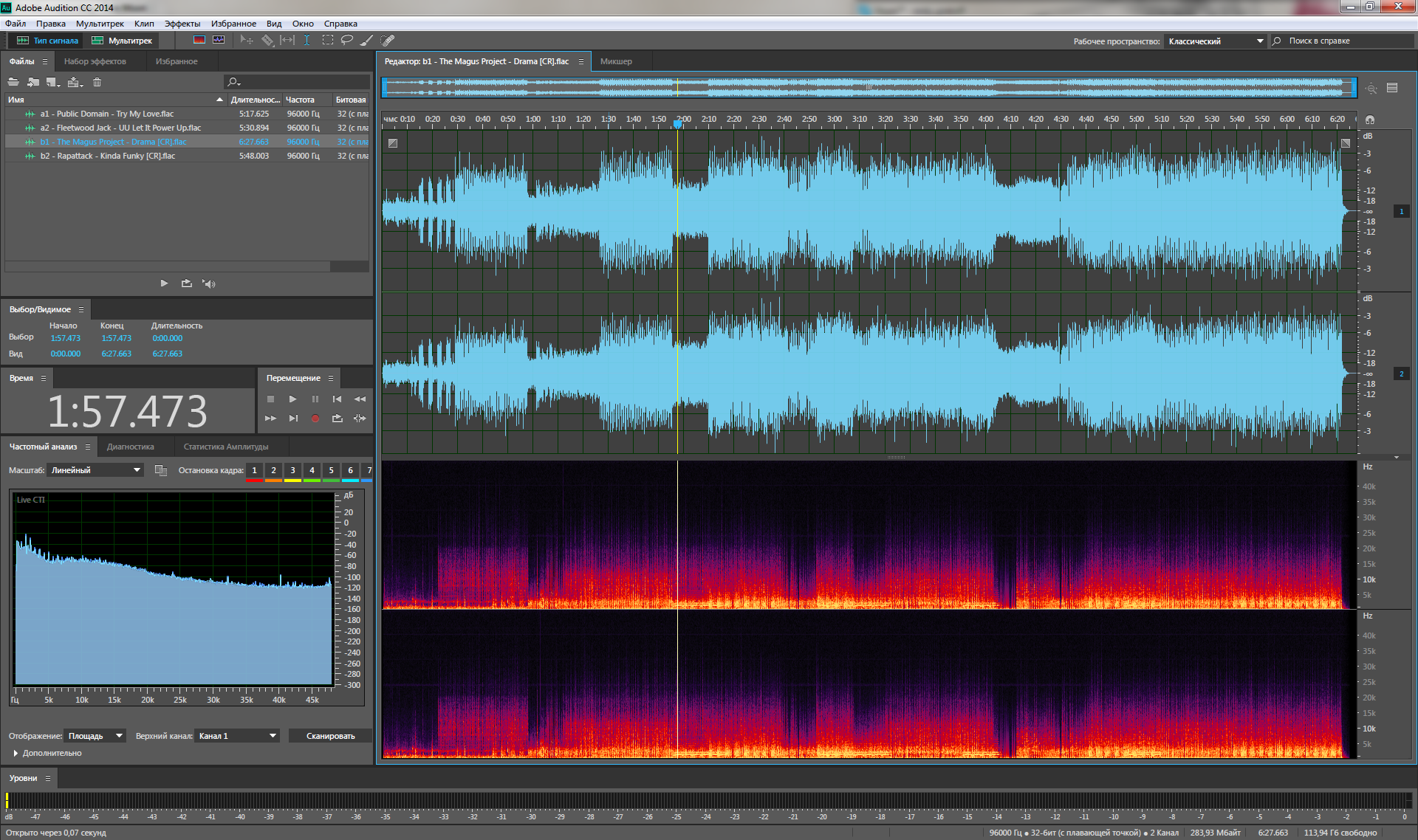The image size is (1418, 840).
Task: Click the fade-out handle on waveform
Action: [1346, 143]
